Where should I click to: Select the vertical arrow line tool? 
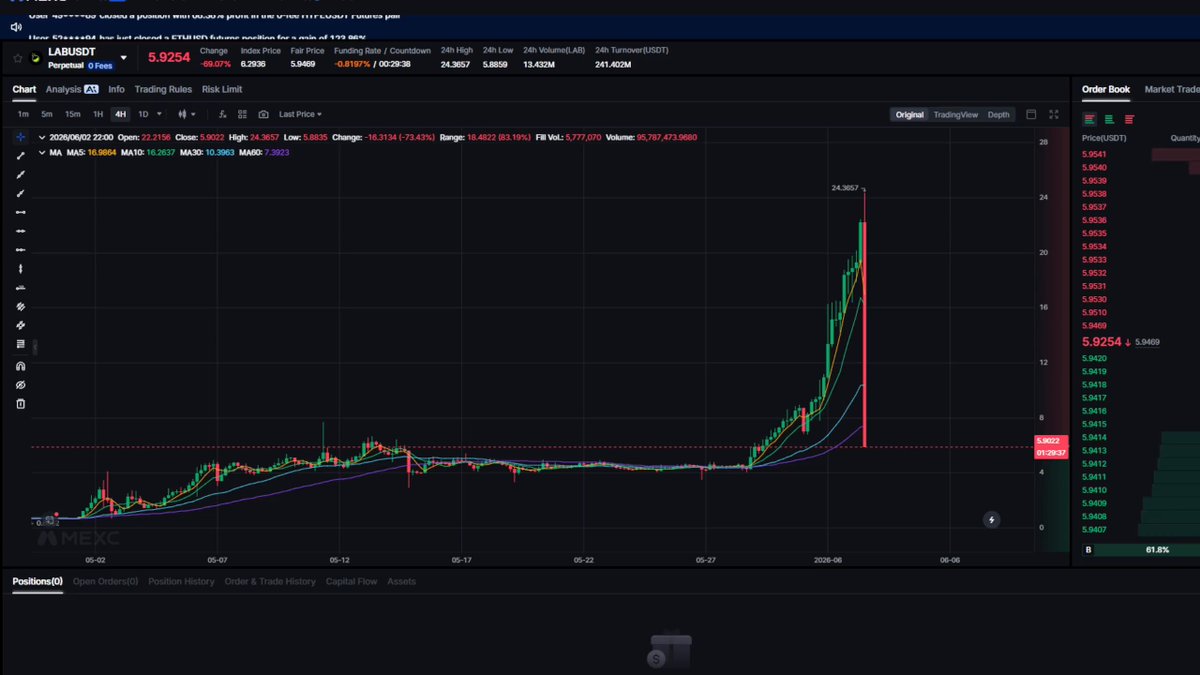pyautogui.click(x=20, y=269)
